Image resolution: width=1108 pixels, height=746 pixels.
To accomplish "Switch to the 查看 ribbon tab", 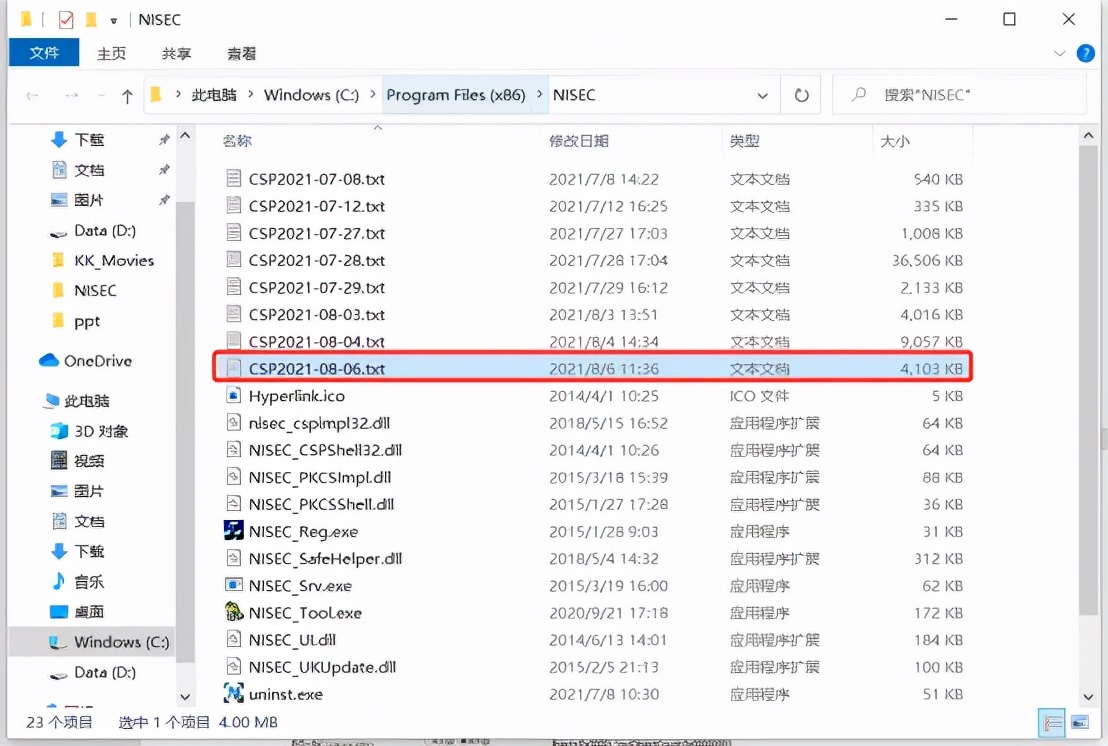I will [240, 54].
